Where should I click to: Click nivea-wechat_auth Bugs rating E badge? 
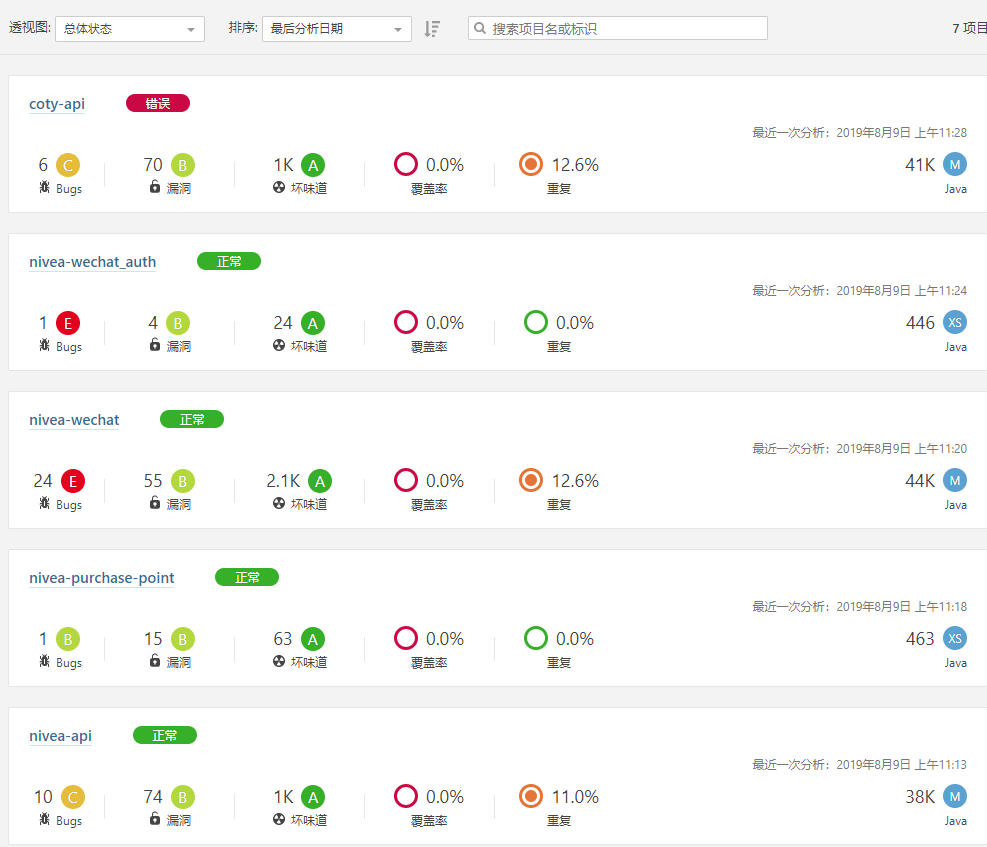click(68, 323)
